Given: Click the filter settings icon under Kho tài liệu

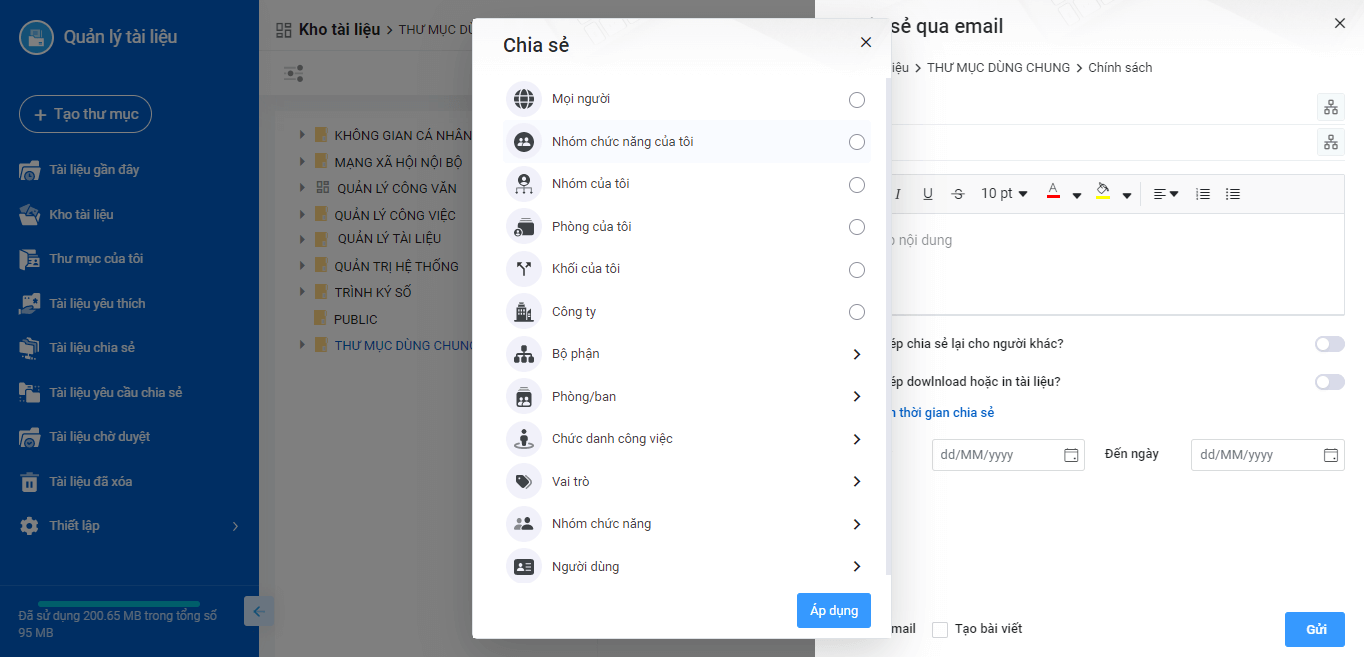Looking at the screenshot, I should click(293, 73).
